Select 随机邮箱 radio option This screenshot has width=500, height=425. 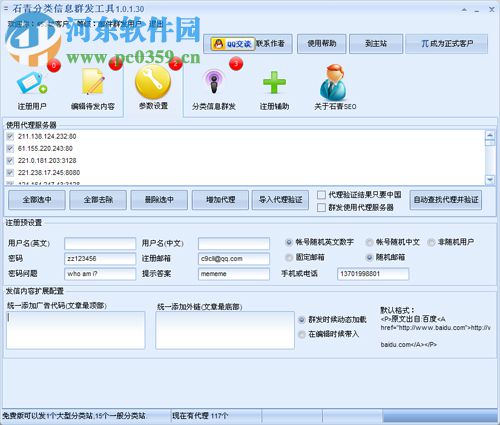(369, 257)
